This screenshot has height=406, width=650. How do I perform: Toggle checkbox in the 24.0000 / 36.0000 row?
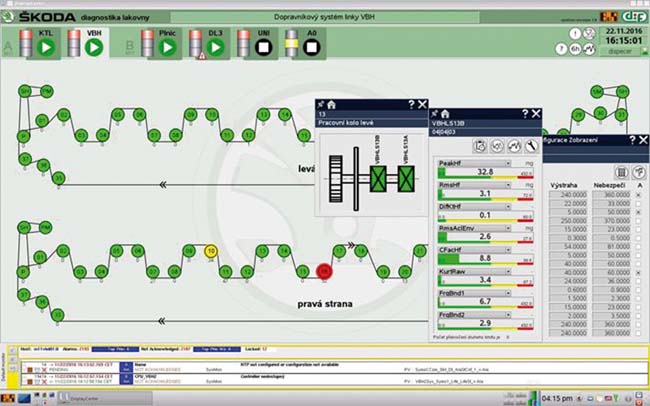[x=639, y=281]
